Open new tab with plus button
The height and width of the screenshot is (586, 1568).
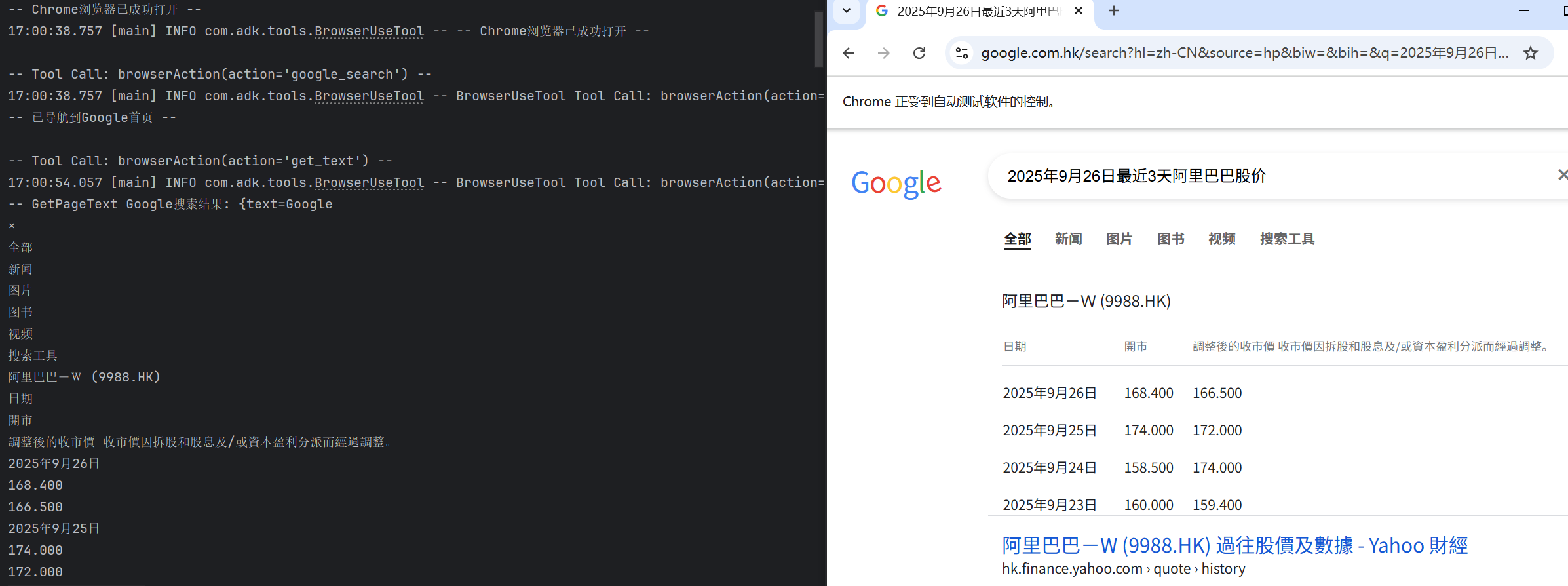[1113, 10]
